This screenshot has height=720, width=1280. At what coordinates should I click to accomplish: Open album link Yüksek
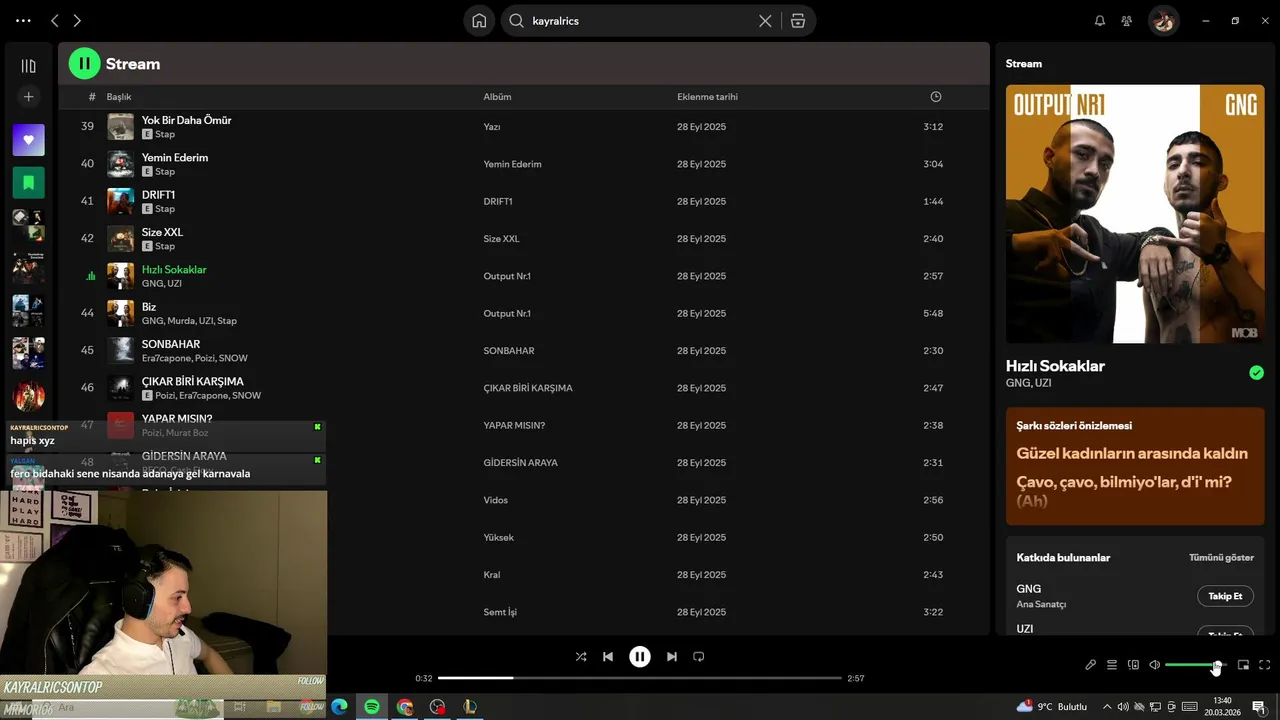point(498,537)
